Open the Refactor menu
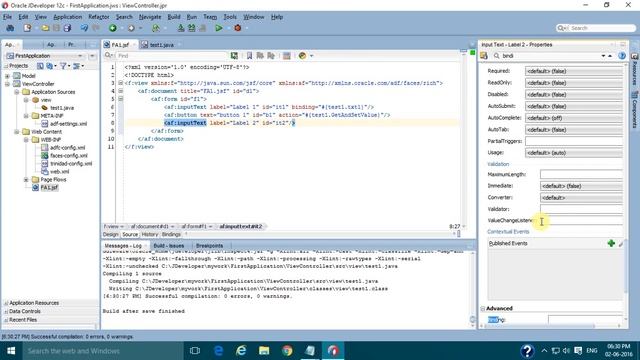640x360 pixels. click(x=99, y=17)
